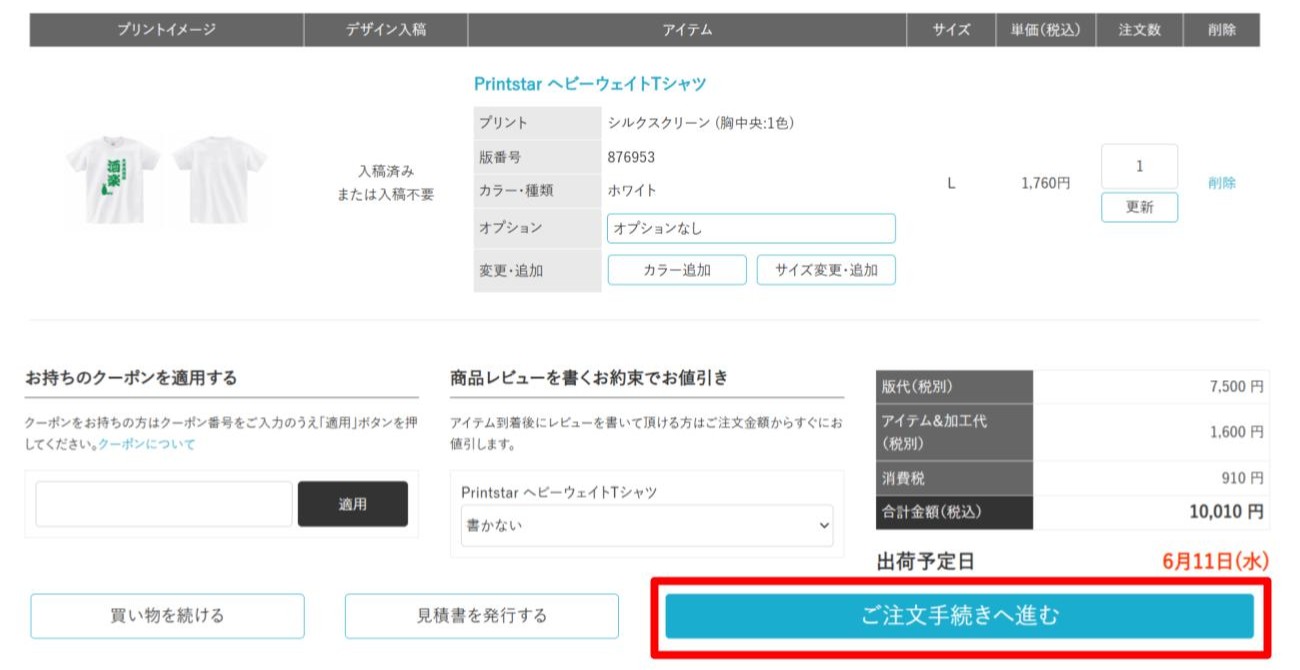Open the Printstar ヘビーウェイトTシャツ product link

pos(592,85)
